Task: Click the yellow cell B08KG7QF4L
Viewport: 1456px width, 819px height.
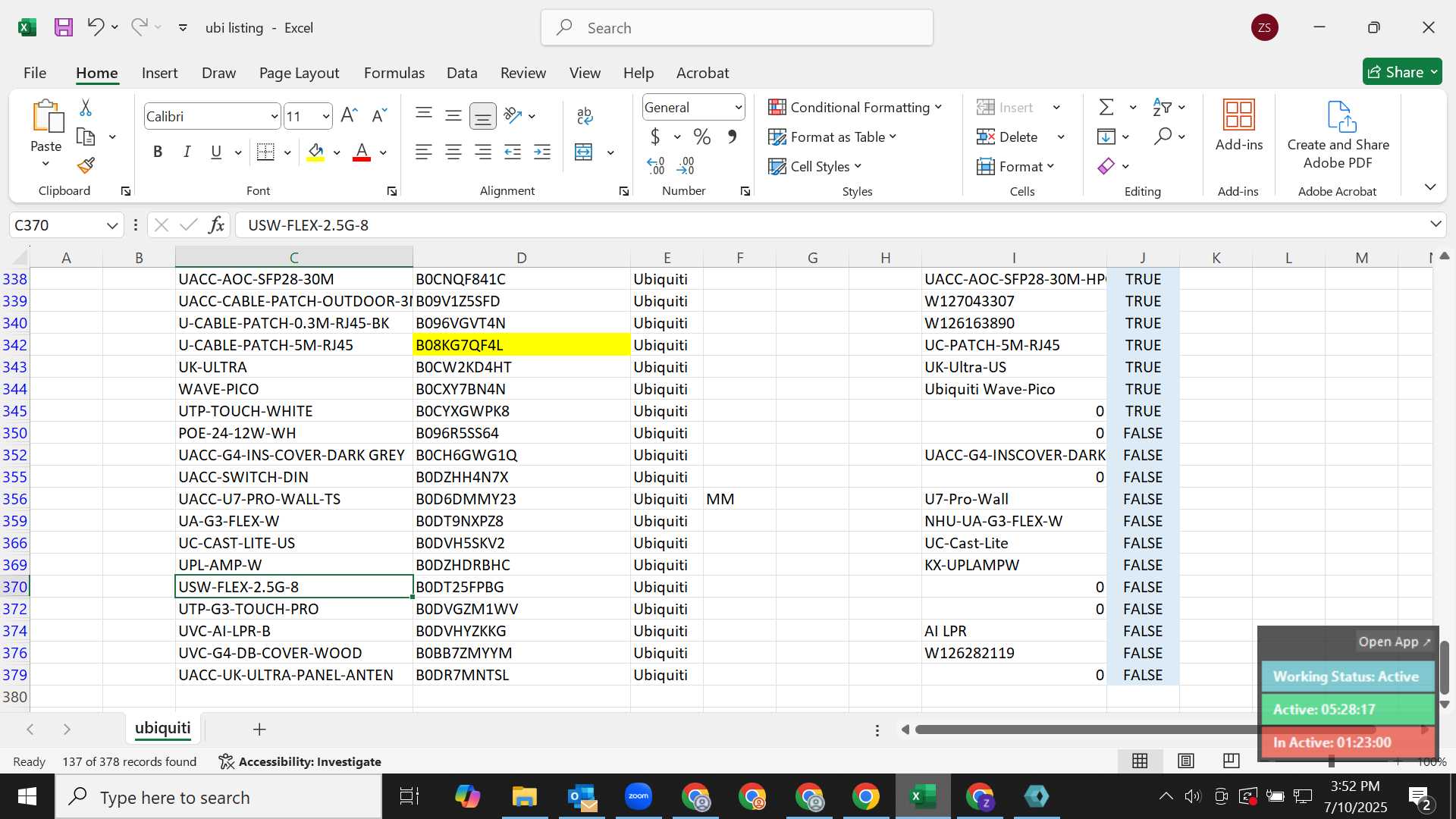Action: (521, 345)
